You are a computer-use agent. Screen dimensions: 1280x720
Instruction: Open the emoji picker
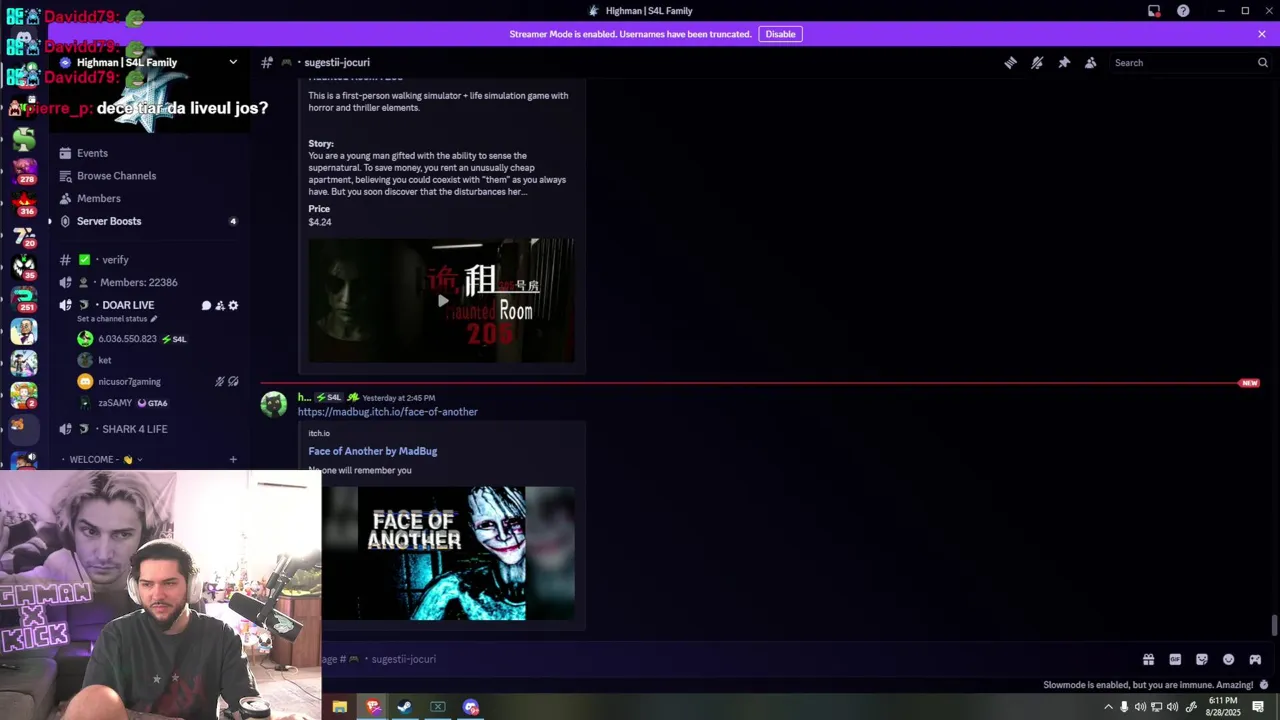pyautogui.click(x=1229, y=659)
